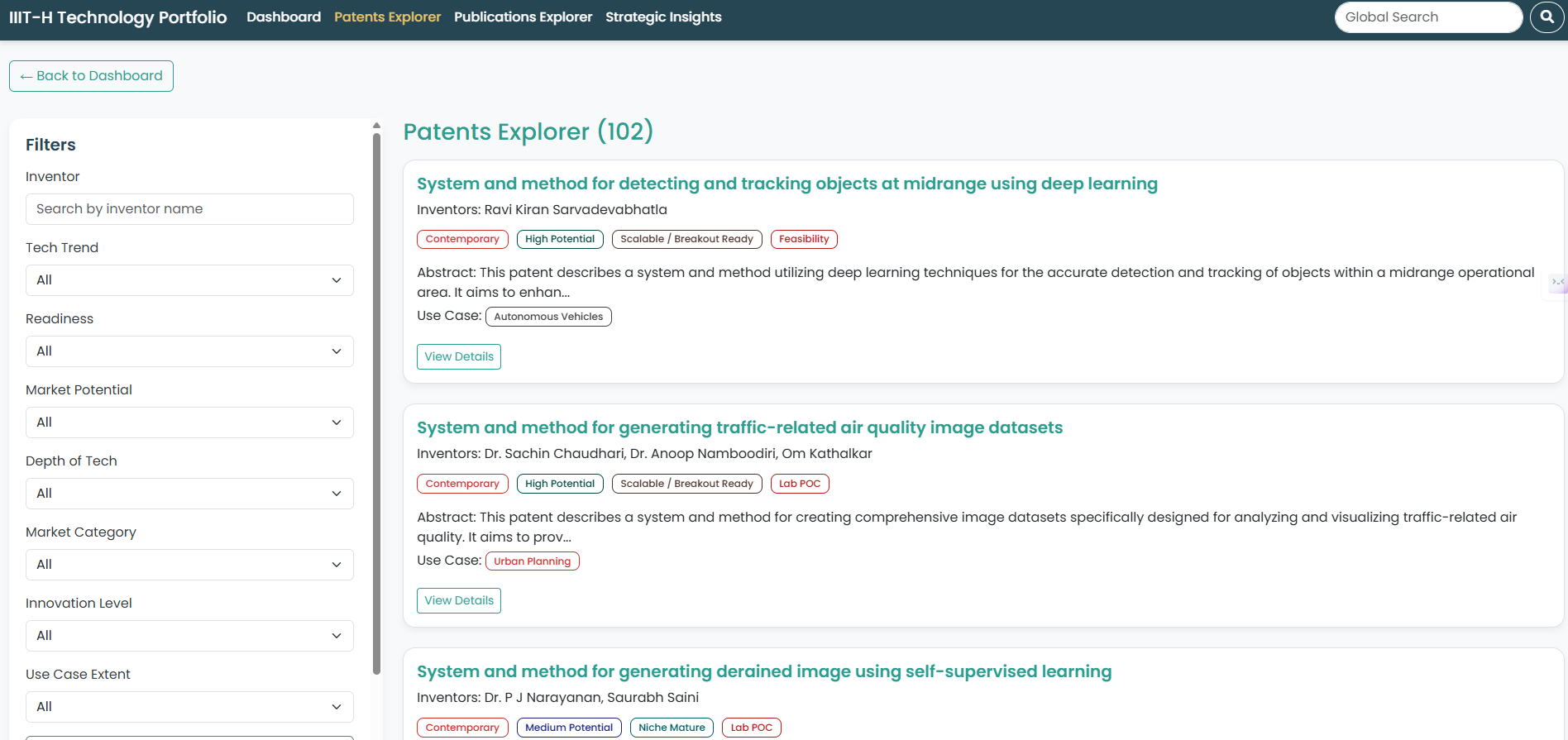Screen dimensions: 1568x740
Task: Open the Market Potential dropdown
Action: coord(189,423)
